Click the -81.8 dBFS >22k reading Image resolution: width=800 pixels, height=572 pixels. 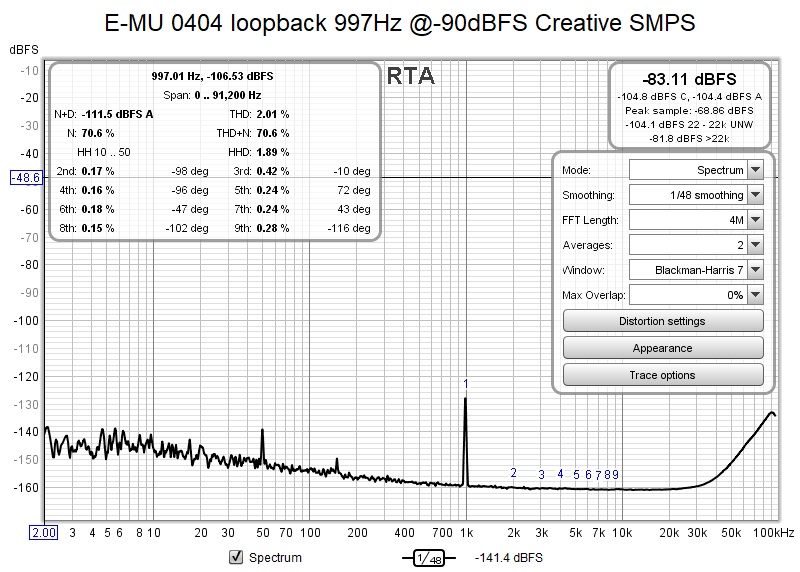click(689, 138)
